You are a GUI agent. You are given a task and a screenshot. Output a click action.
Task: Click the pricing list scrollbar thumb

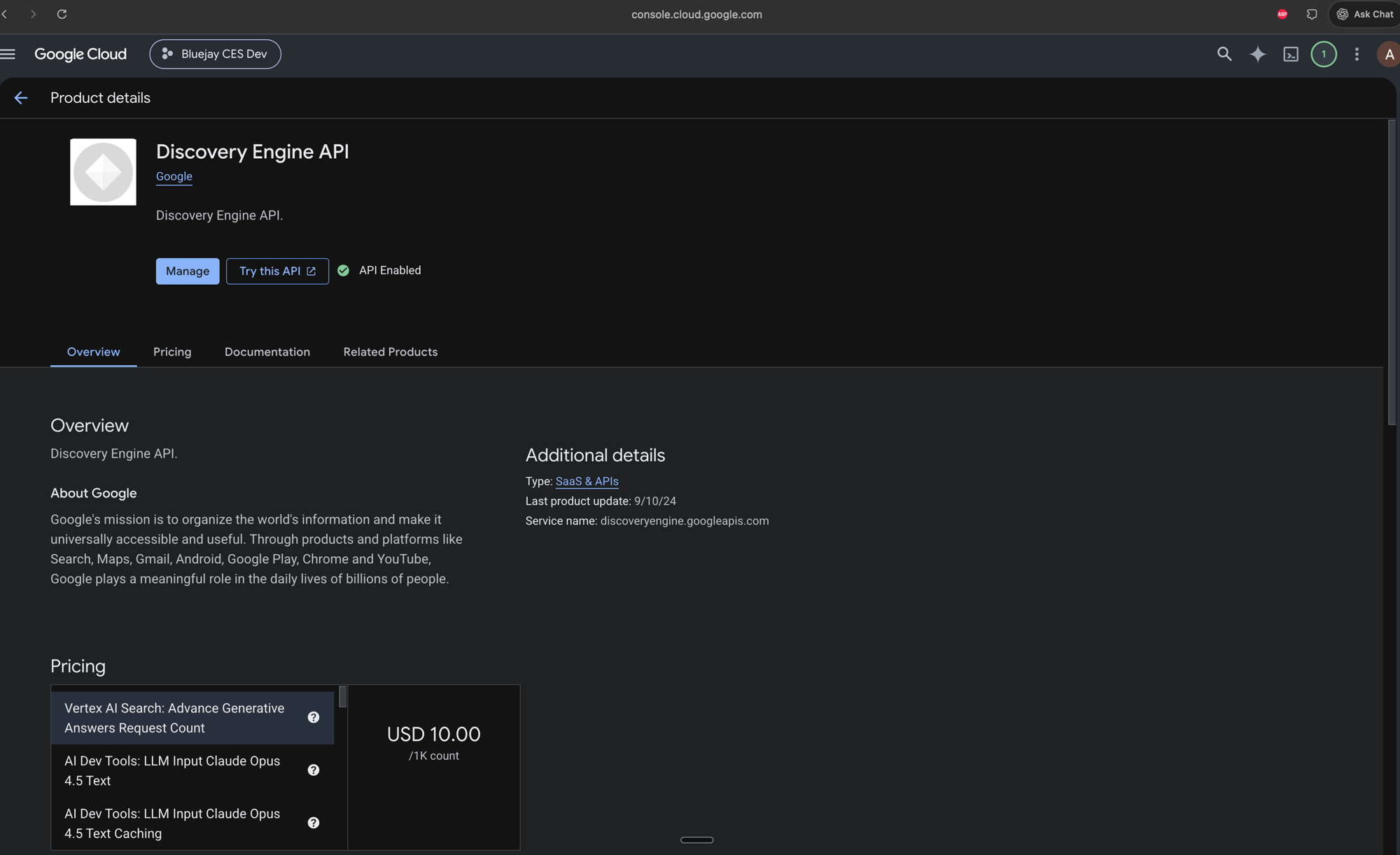click(343, 697)
